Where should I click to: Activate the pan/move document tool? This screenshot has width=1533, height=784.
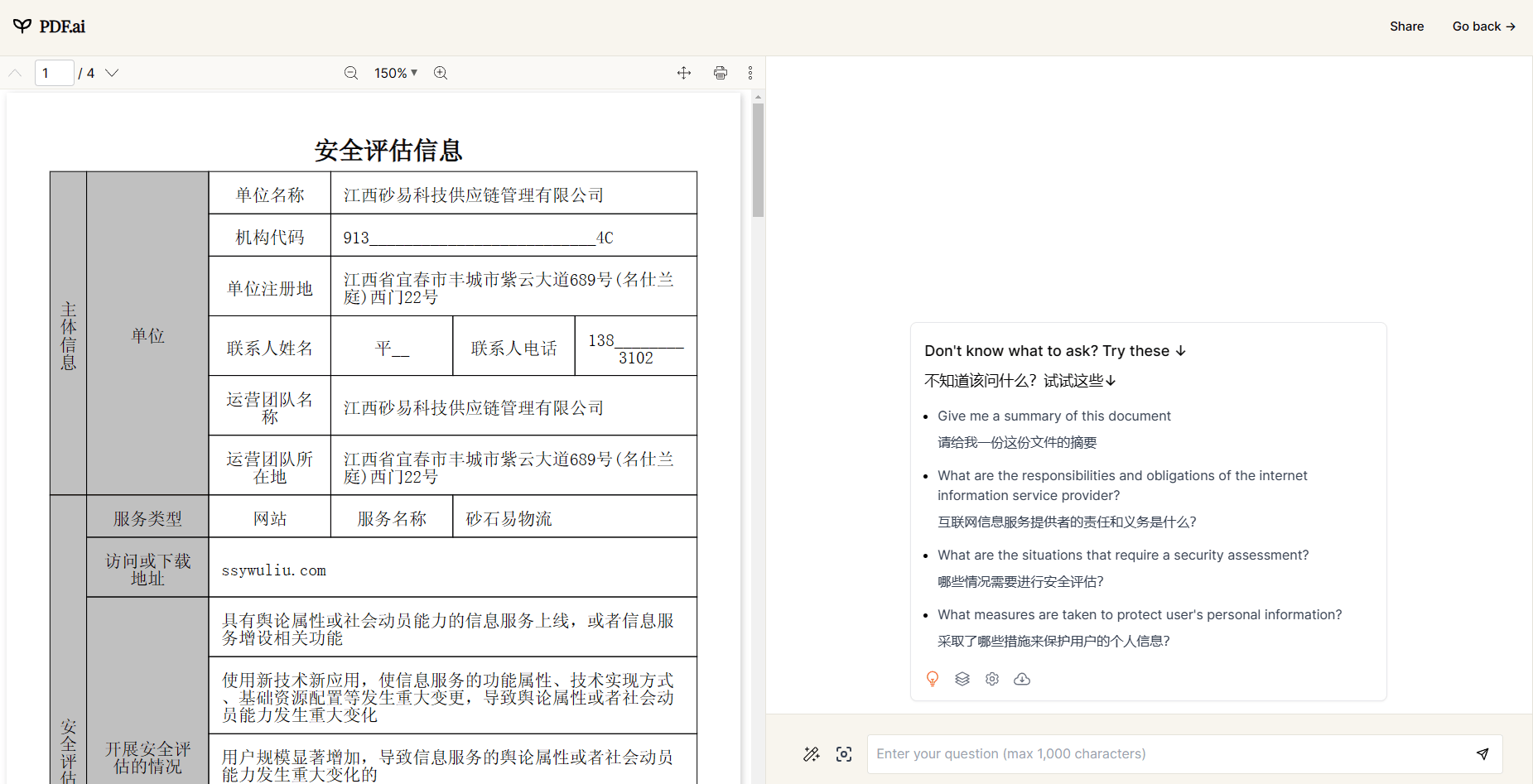coord(684,73)
